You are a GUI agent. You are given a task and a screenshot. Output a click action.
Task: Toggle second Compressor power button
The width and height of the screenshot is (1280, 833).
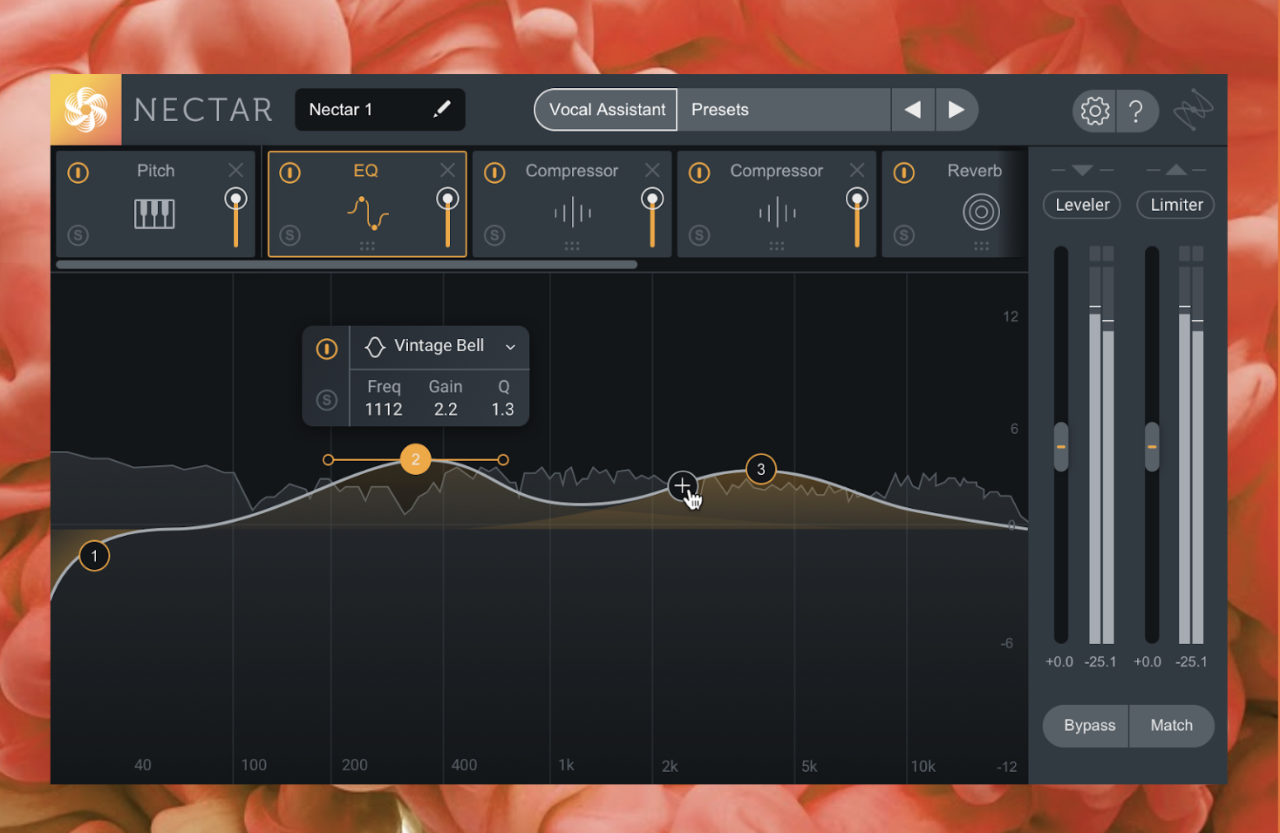tap(699, 173)
